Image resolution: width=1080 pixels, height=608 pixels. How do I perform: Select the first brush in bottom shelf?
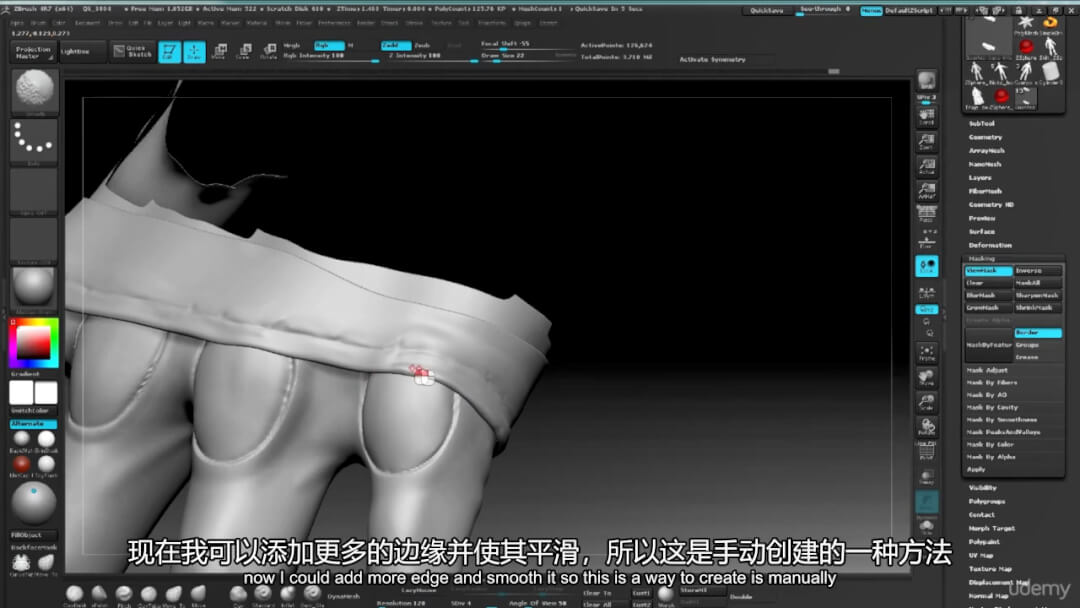pyautogui.click(x=74, y=594)
